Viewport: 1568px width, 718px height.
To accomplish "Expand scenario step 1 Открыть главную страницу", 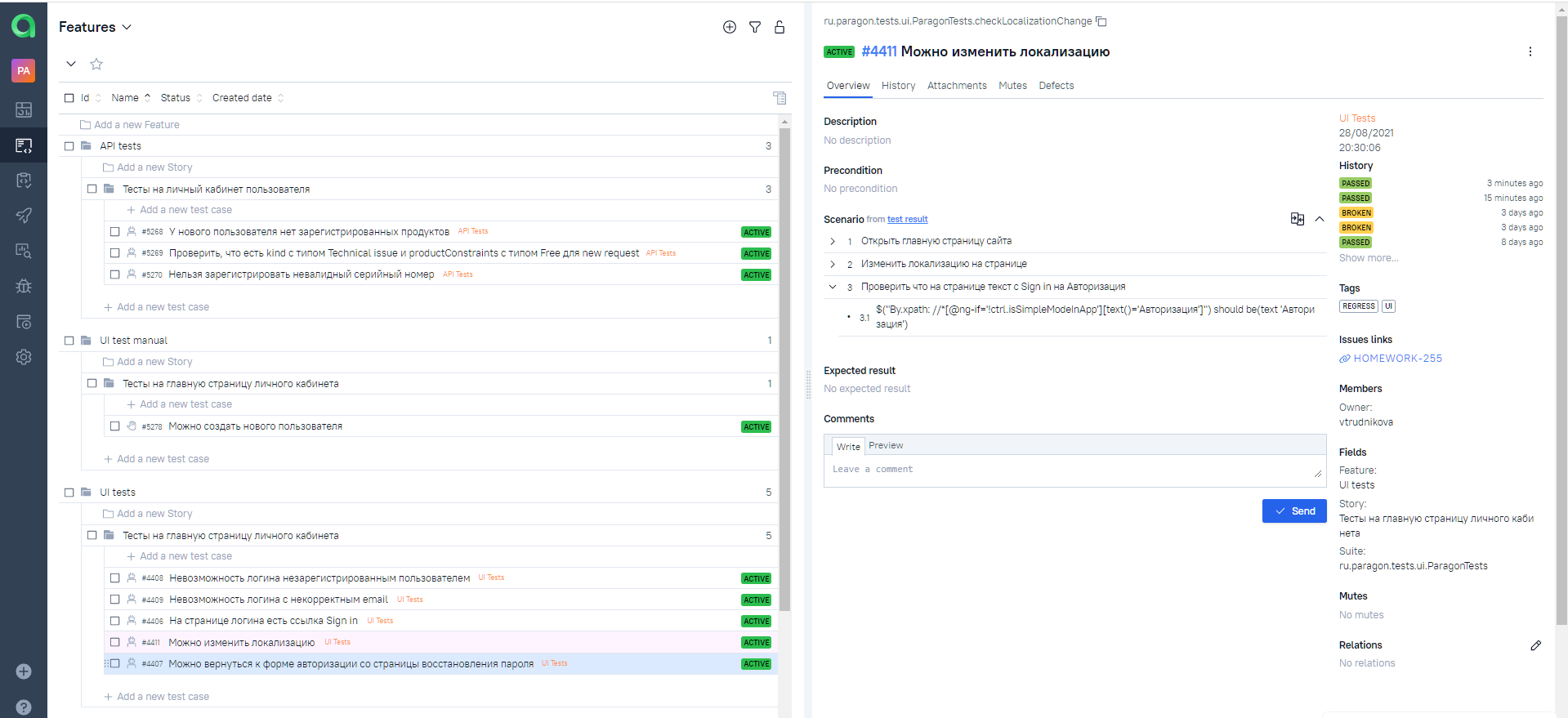I will [x=833, y=242].
